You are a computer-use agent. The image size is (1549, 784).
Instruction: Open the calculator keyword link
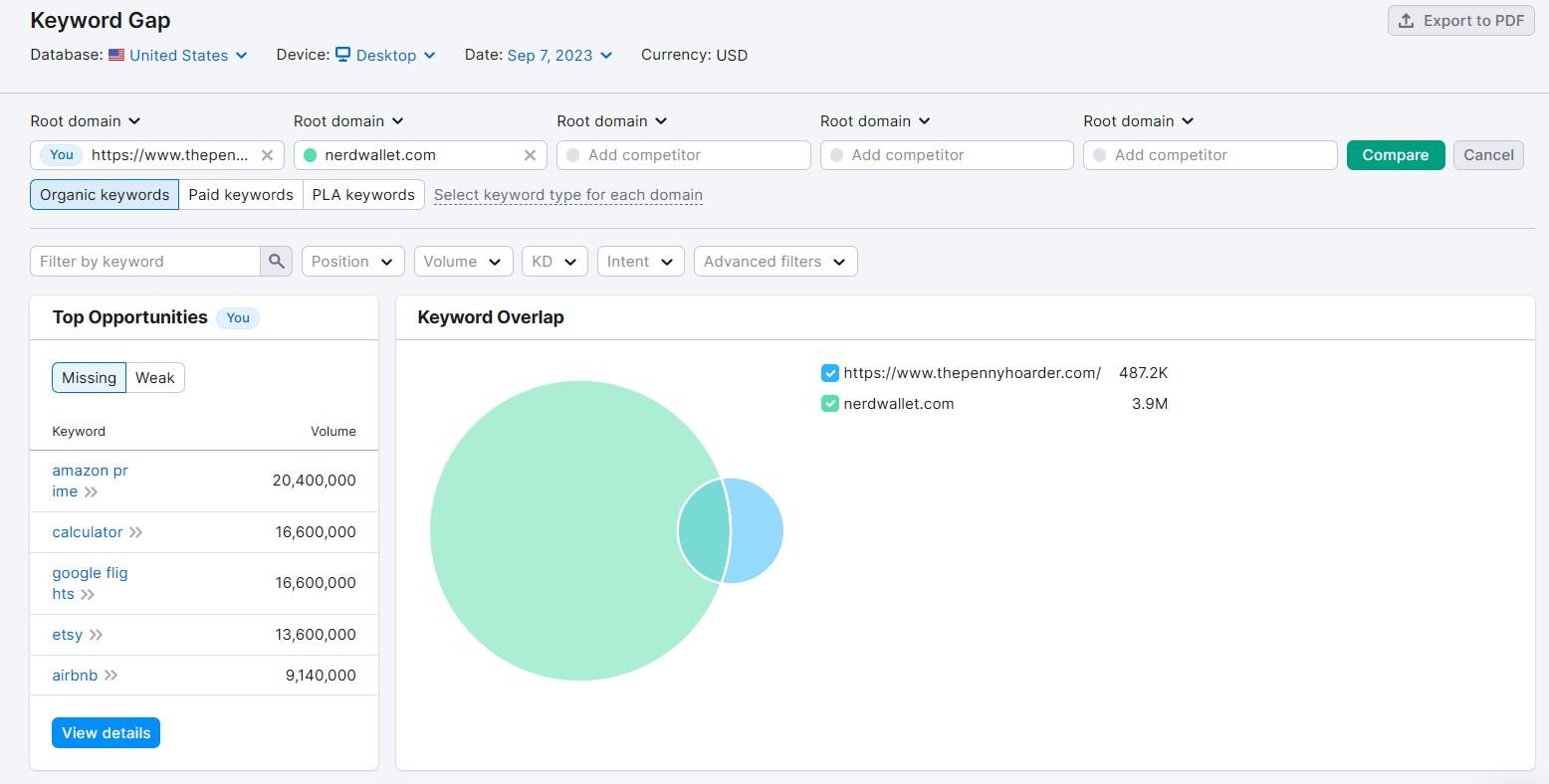pyautogui.click(x=88, y=532)
